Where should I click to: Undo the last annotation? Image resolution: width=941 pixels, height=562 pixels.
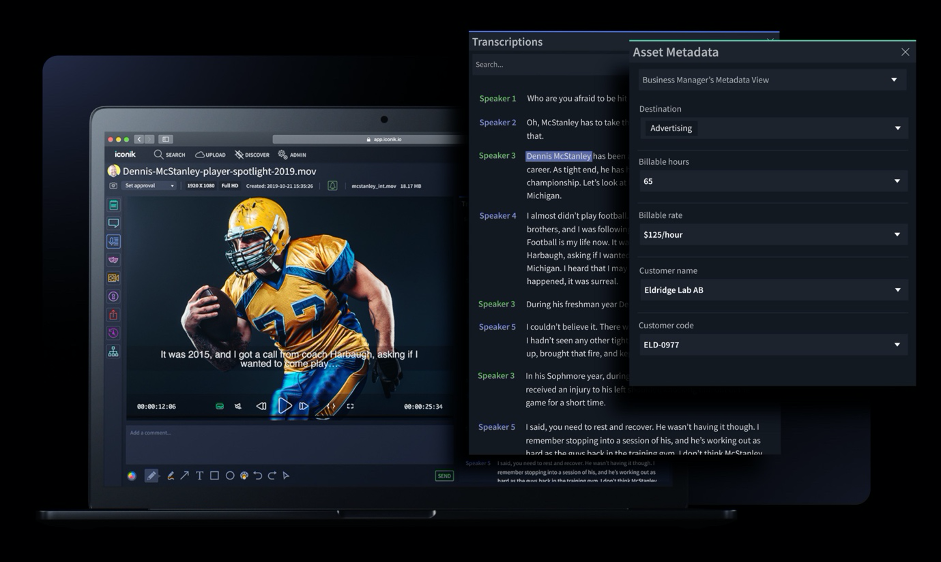coord(258,476)
